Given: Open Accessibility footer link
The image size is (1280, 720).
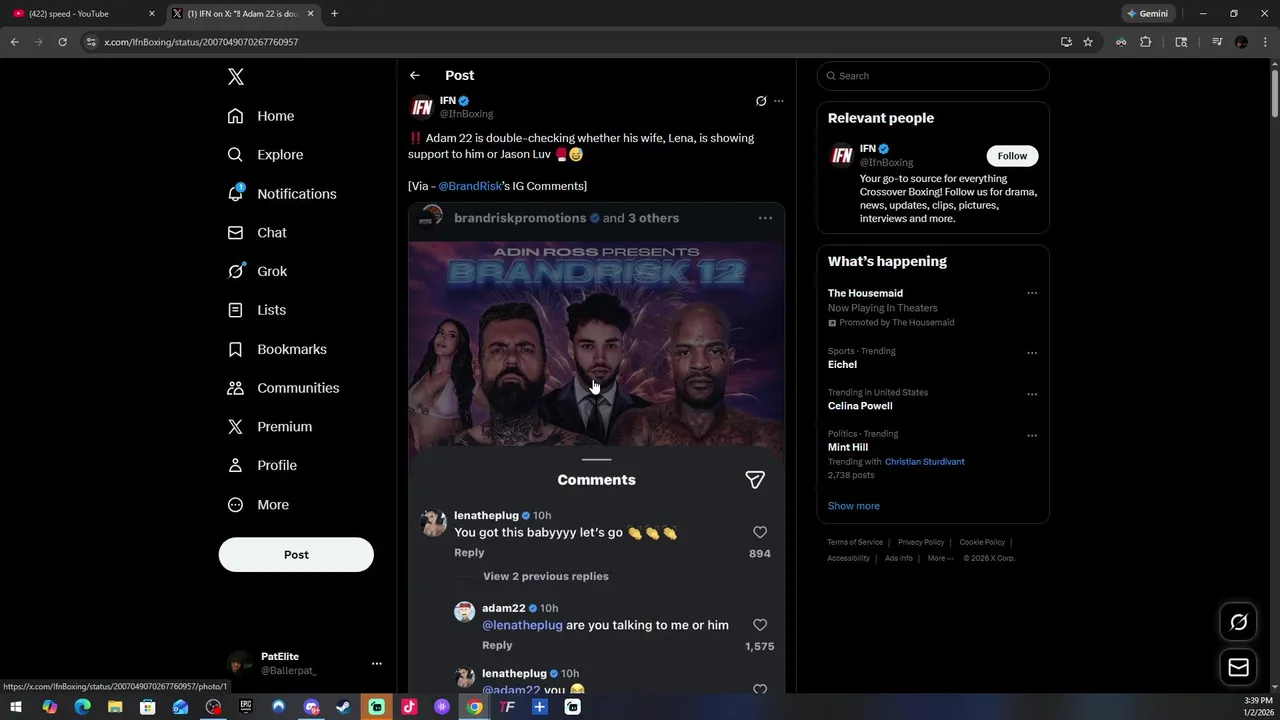Looking at the screenshot, I should click(x=848, y=558).
